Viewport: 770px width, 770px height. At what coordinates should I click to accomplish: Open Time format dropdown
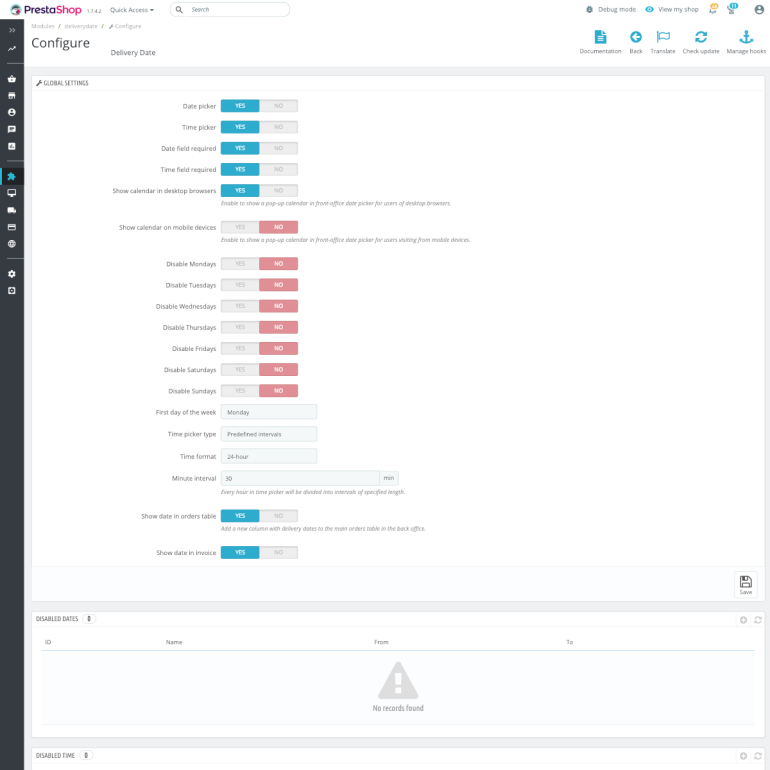pyautogui.click(x=269, y=456)
